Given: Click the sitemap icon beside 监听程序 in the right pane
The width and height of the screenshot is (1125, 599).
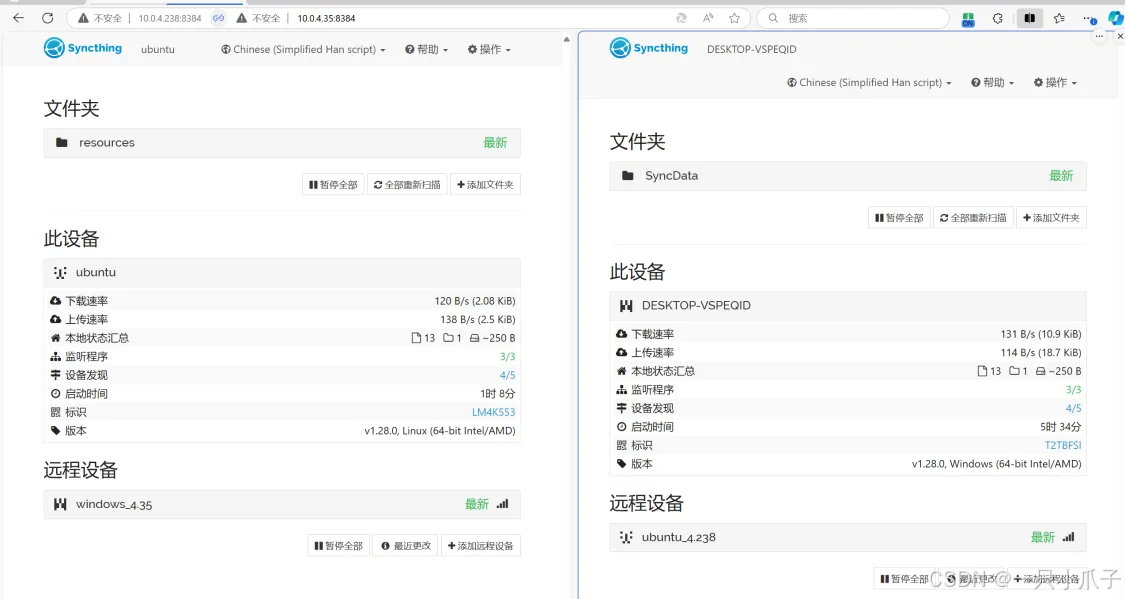Looking at the screenshot, I should [x=621, y=390].
